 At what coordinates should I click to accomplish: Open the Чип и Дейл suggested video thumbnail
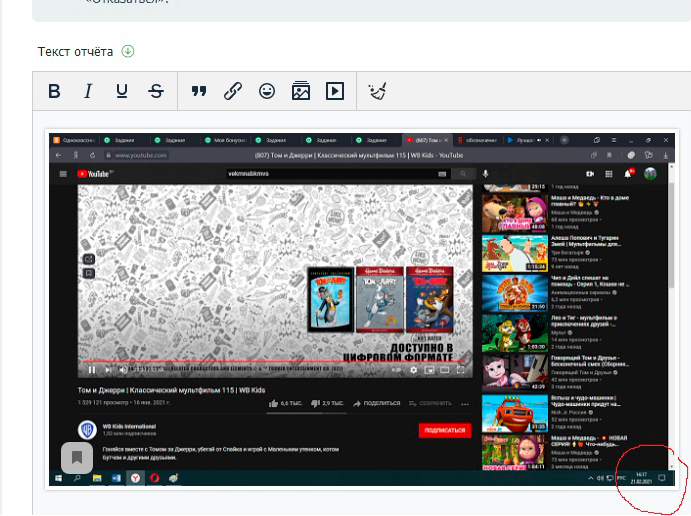[x=514, y=293]
